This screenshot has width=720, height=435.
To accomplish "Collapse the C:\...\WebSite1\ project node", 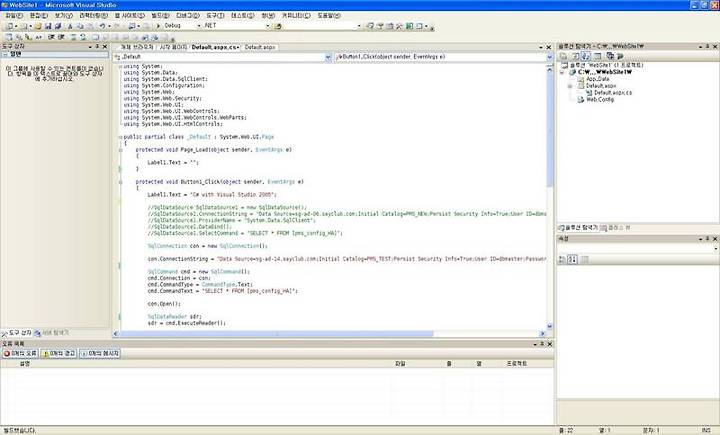I will pos(562,72).
